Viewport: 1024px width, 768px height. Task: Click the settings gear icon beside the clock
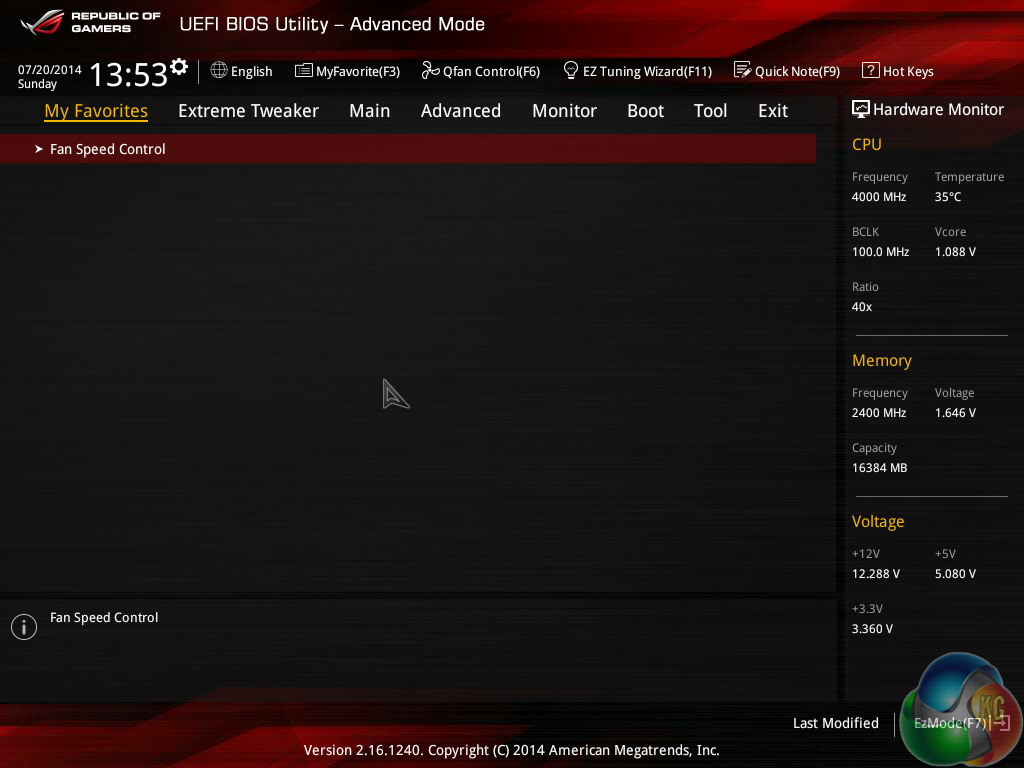[x=179, y=67]
